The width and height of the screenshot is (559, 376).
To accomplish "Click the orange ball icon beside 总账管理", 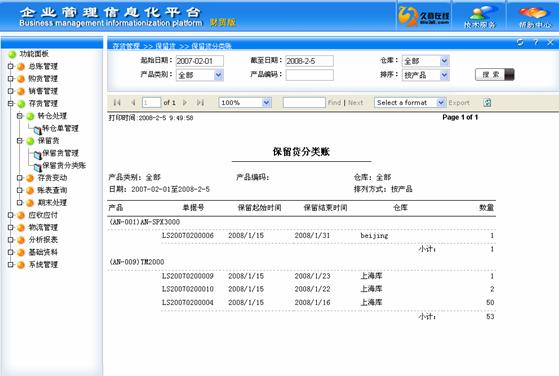I will [21, 67].
